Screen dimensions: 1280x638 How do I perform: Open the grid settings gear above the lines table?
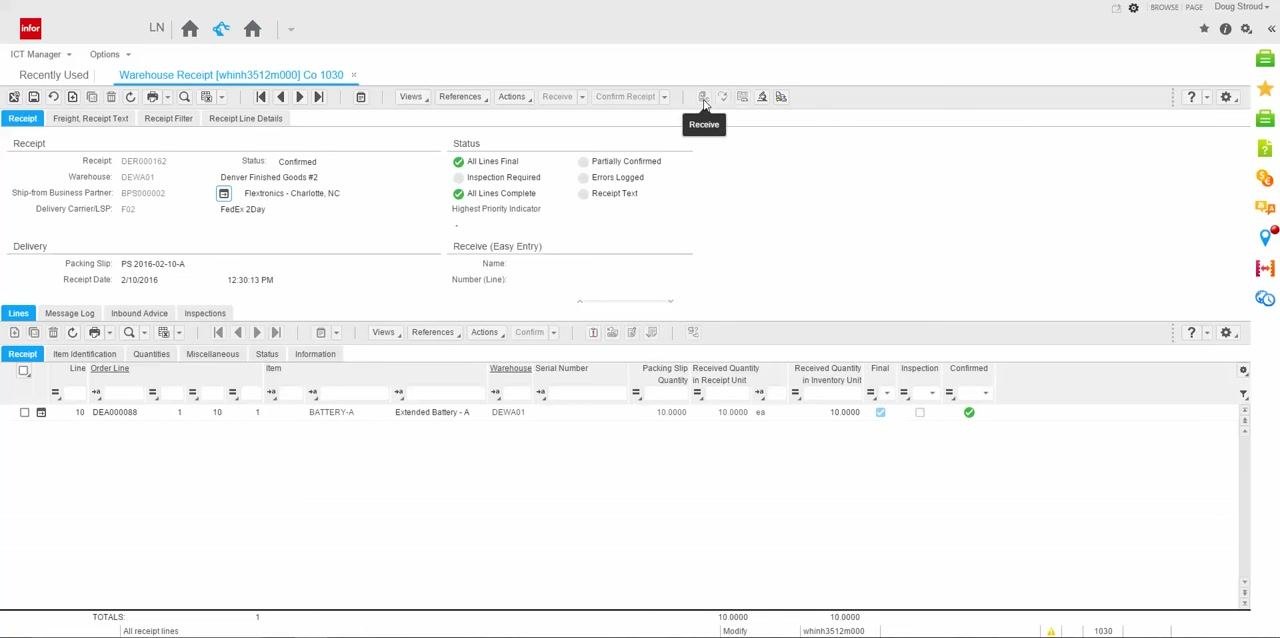[1243, 370]
